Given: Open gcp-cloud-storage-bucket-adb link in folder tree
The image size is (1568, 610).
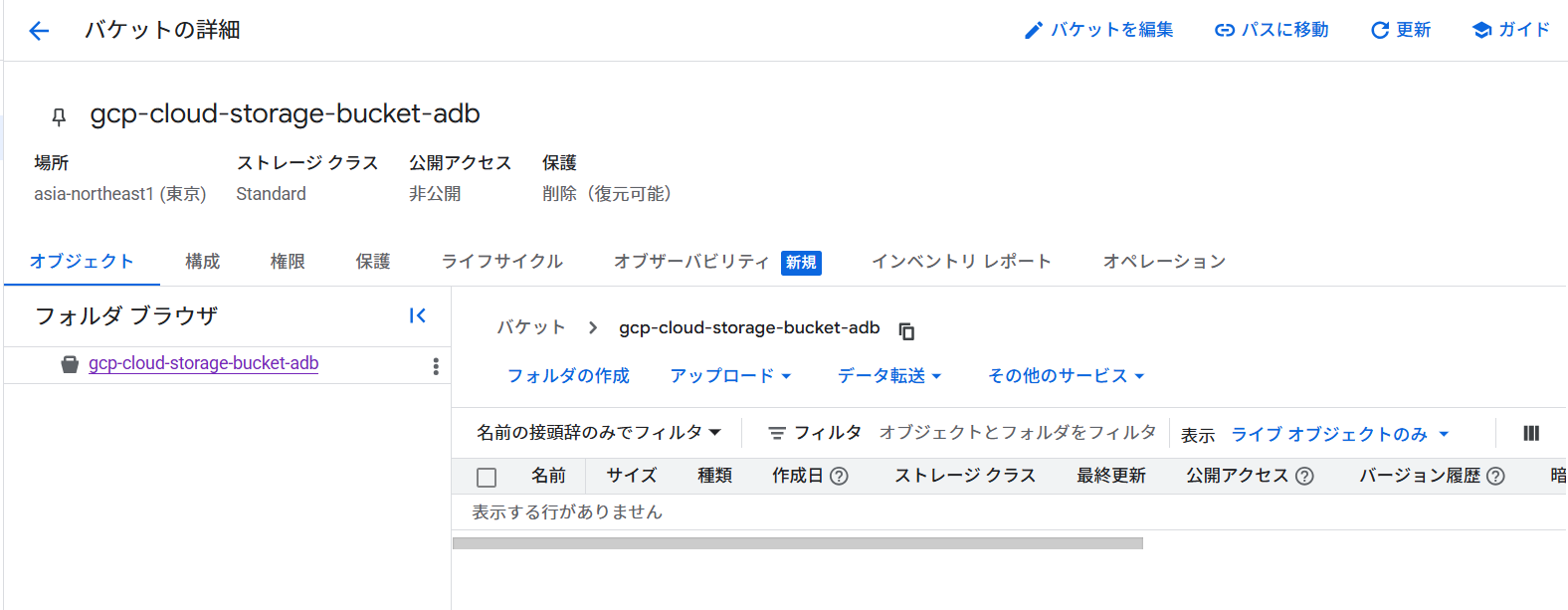Looking at the screenshot, I should tap(204, 363).
